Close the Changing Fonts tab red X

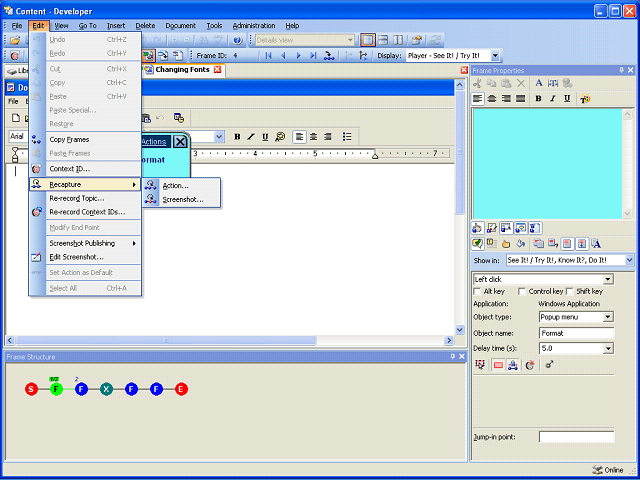point(218,69)
